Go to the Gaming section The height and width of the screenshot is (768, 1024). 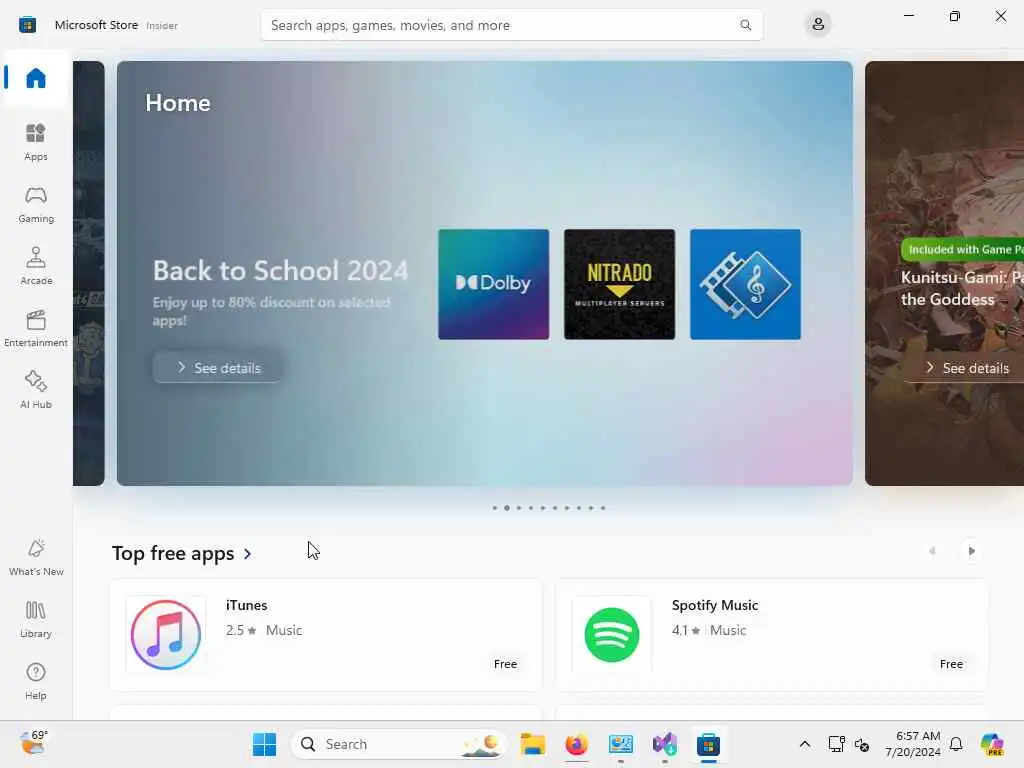[36, 204]
